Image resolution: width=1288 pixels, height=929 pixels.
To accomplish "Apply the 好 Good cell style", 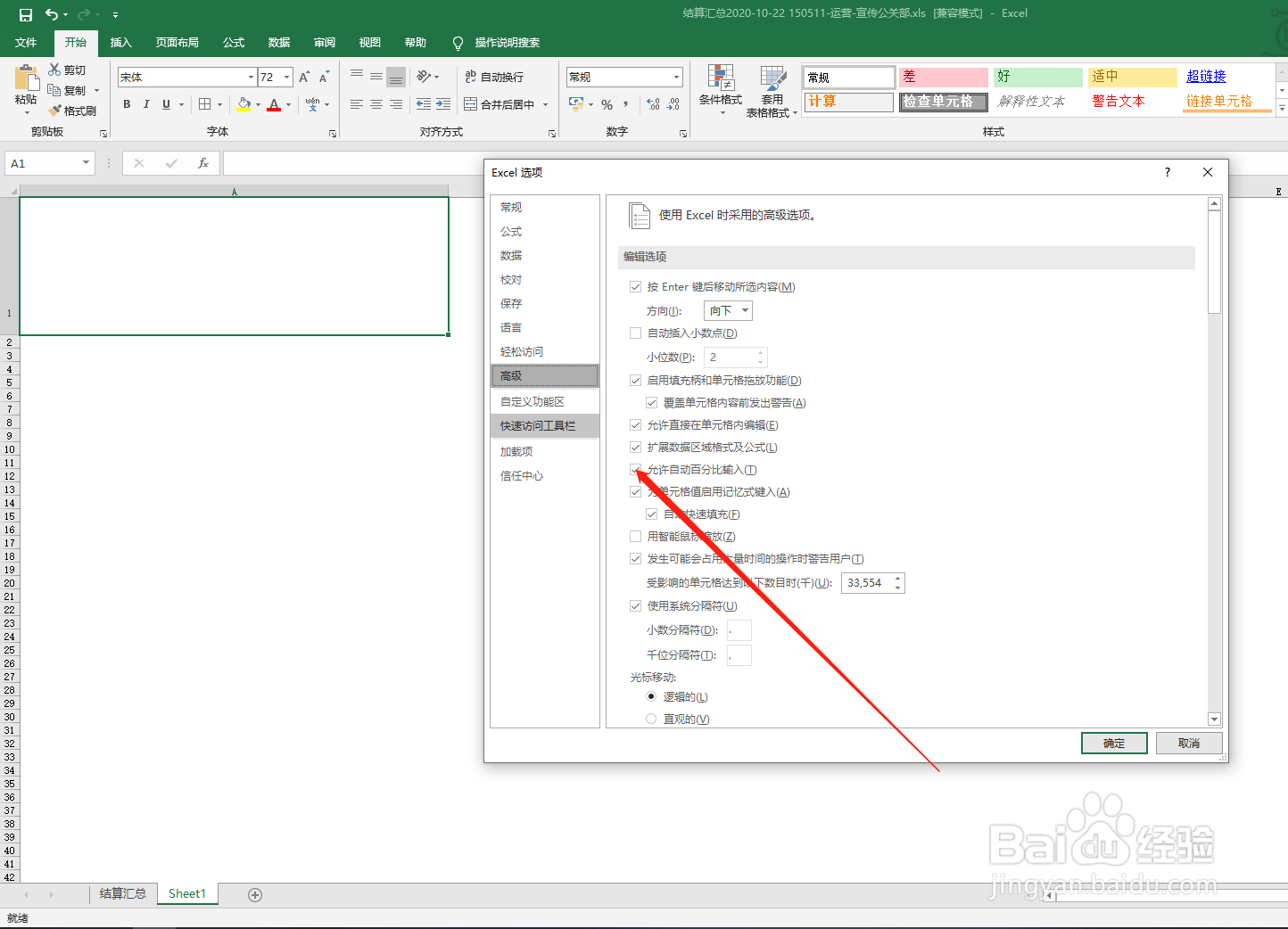I will [x=1038, y=78].
